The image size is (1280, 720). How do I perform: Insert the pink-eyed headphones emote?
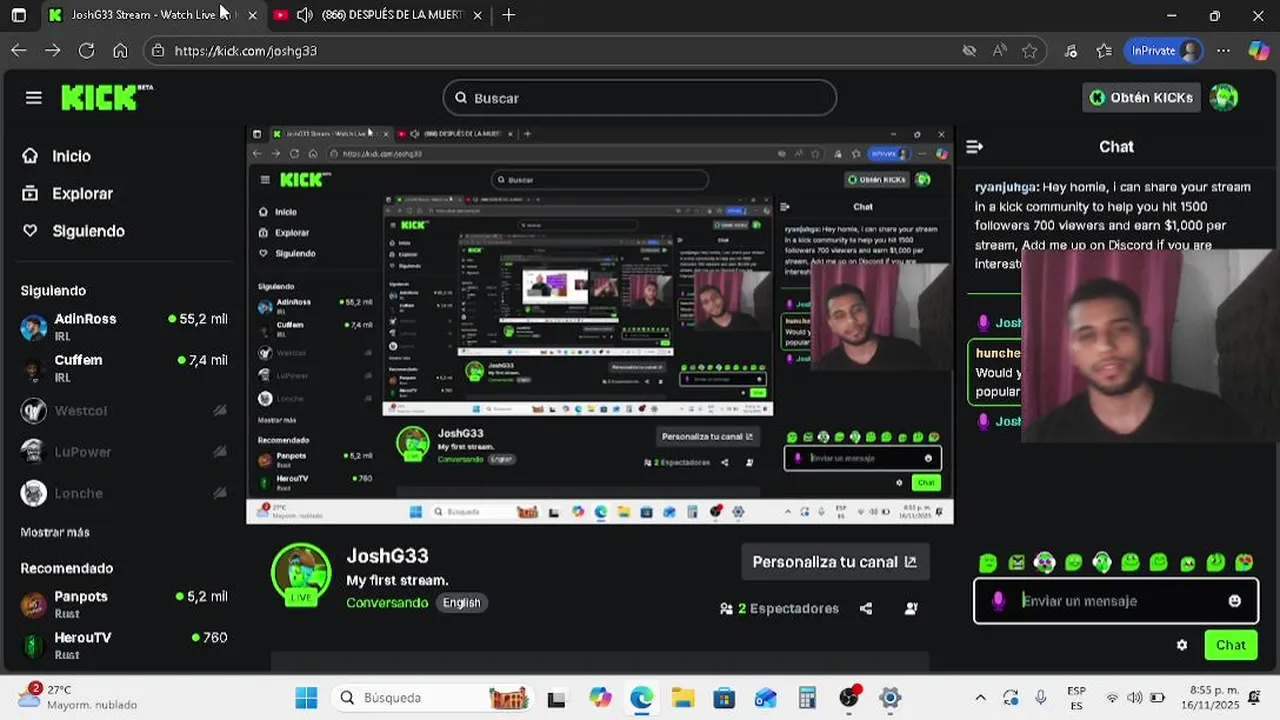[x=1045, y=563]
